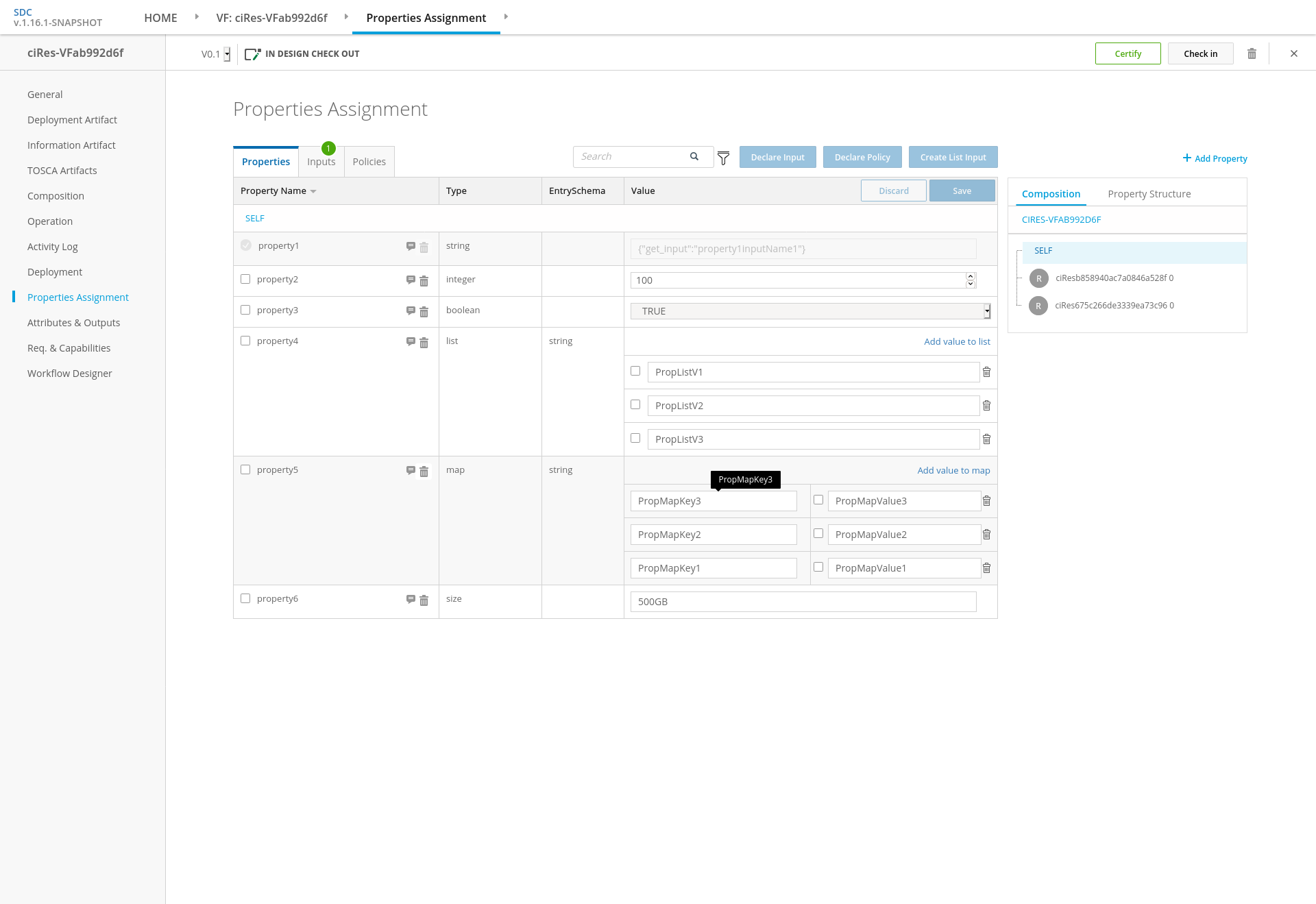Switch to the Inputs tab
This screenshot has height=904, width=1316.
(321, 162)
